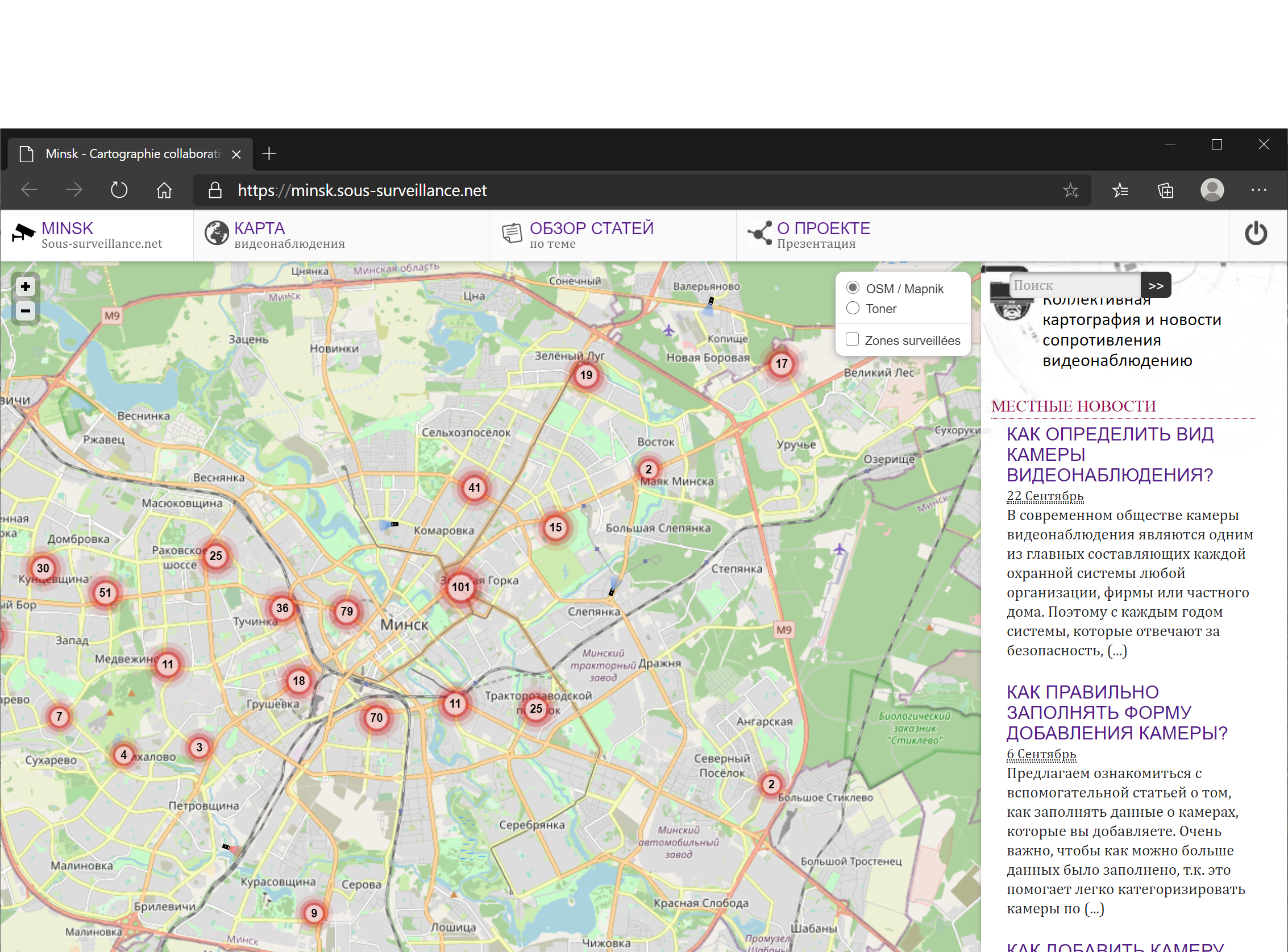Click cluster marker 11 near Медвежино

coord(167,664)
